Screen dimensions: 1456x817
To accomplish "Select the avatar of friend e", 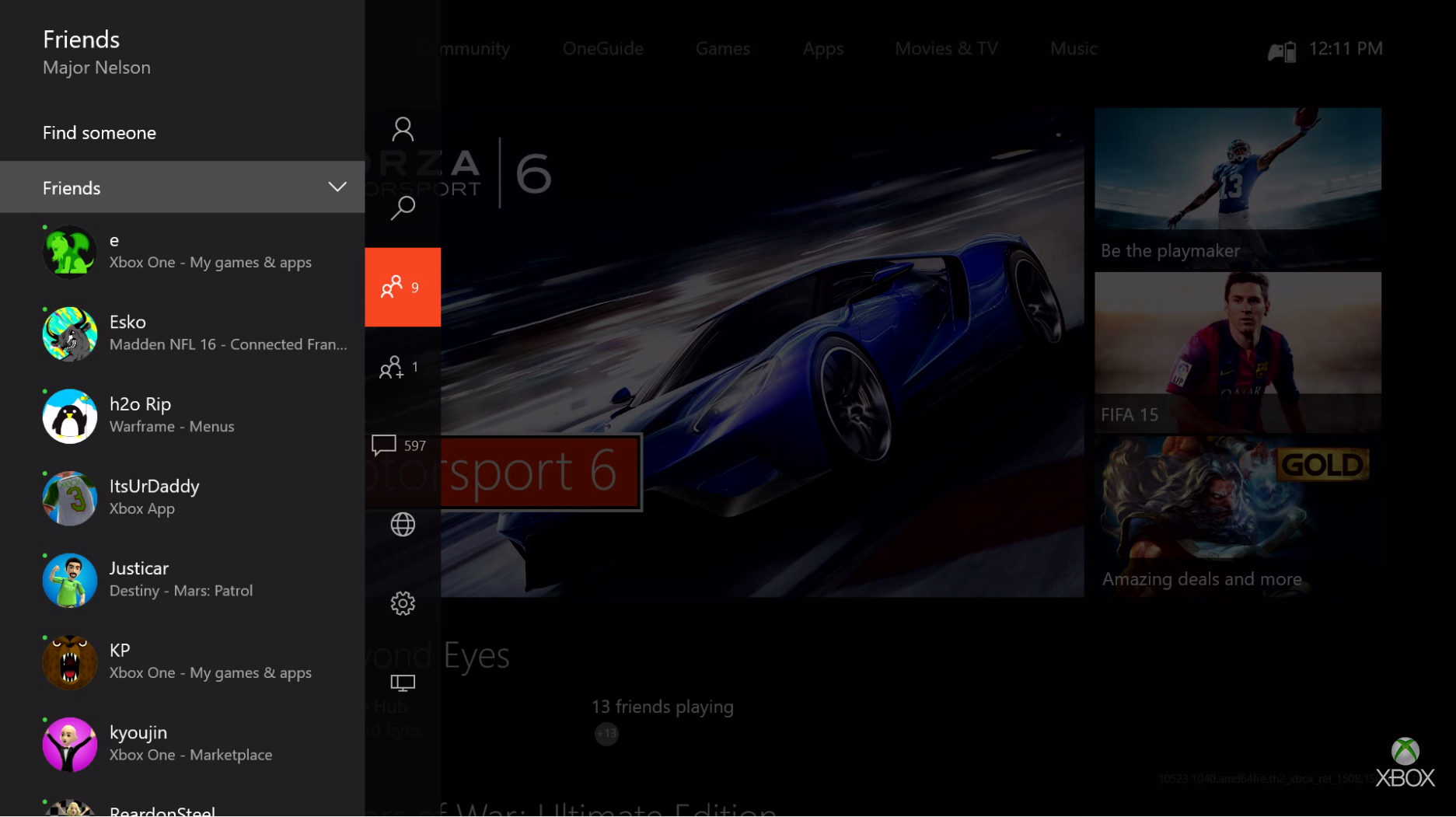I will tap(70, 252).
